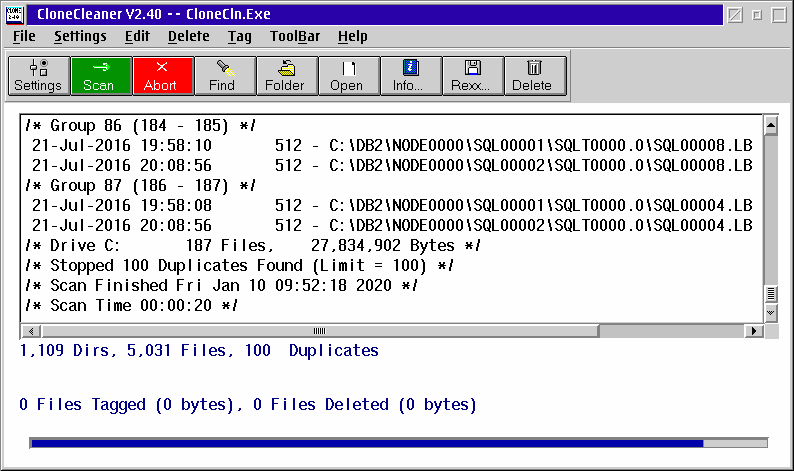794x471 pixels.
Task: Open the Folder toolbar button
Action: (287, 76)
